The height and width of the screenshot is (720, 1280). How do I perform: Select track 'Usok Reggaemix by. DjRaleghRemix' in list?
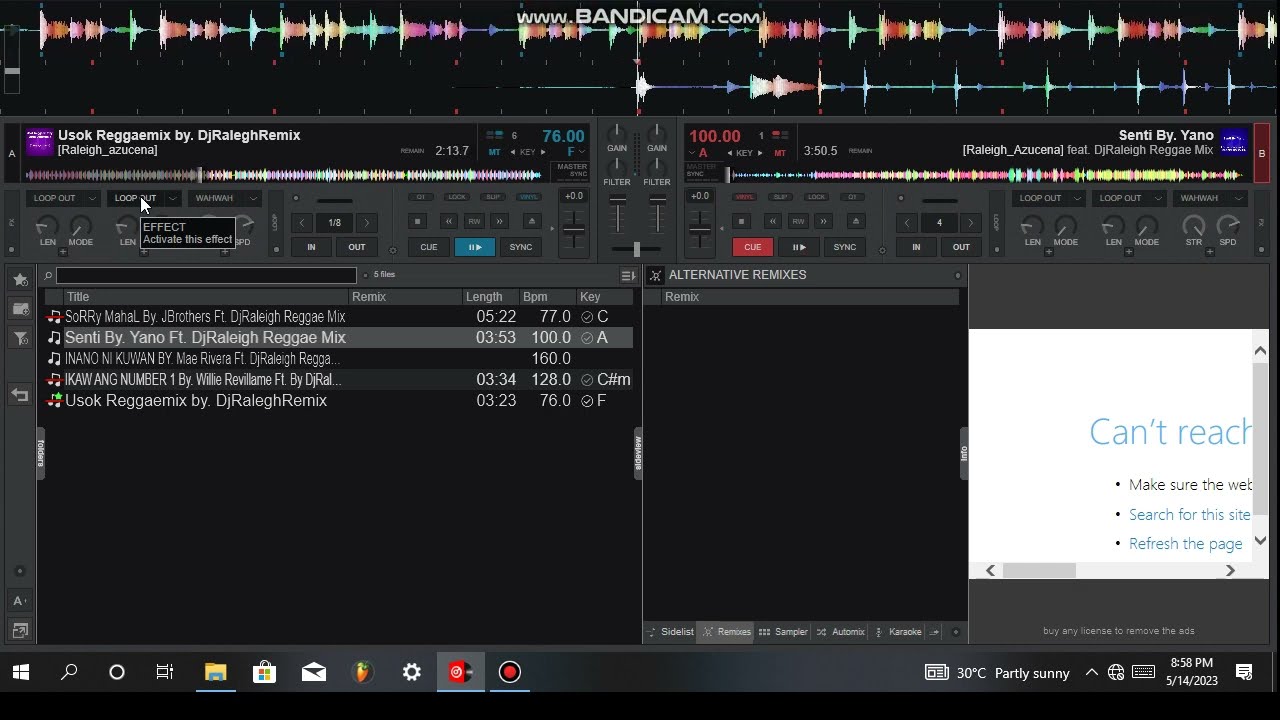tap(340, 400)
